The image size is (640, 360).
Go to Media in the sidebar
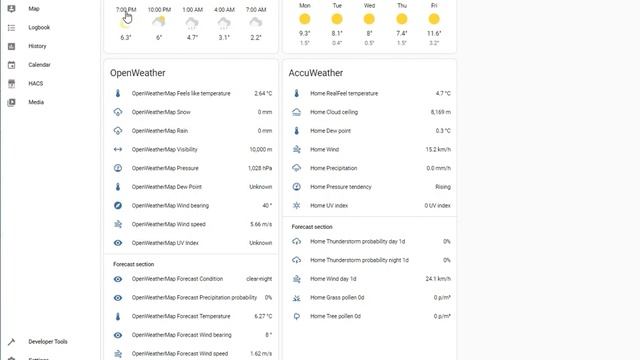click(36, 102)
